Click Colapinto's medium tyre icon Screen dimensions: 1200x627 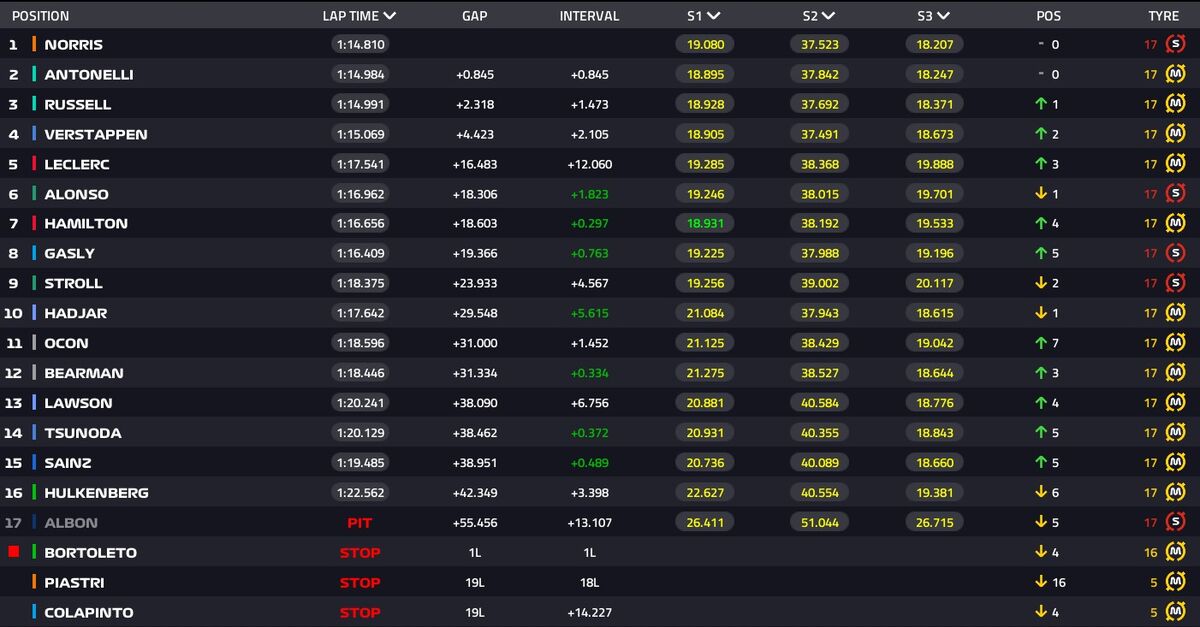coord(1176,612)
